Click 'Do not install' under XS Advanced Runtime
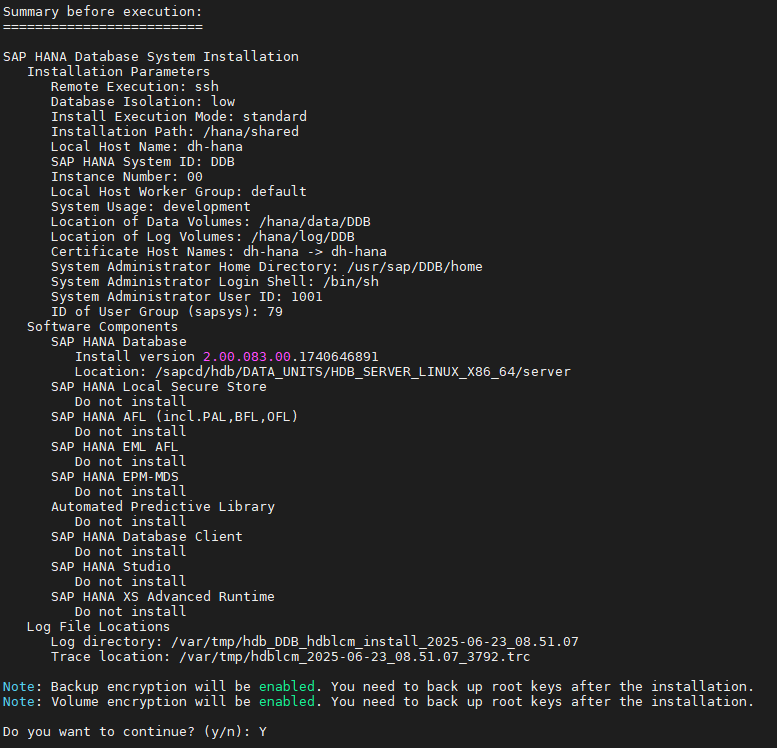The image size is (777, 748). pos(131,611)
